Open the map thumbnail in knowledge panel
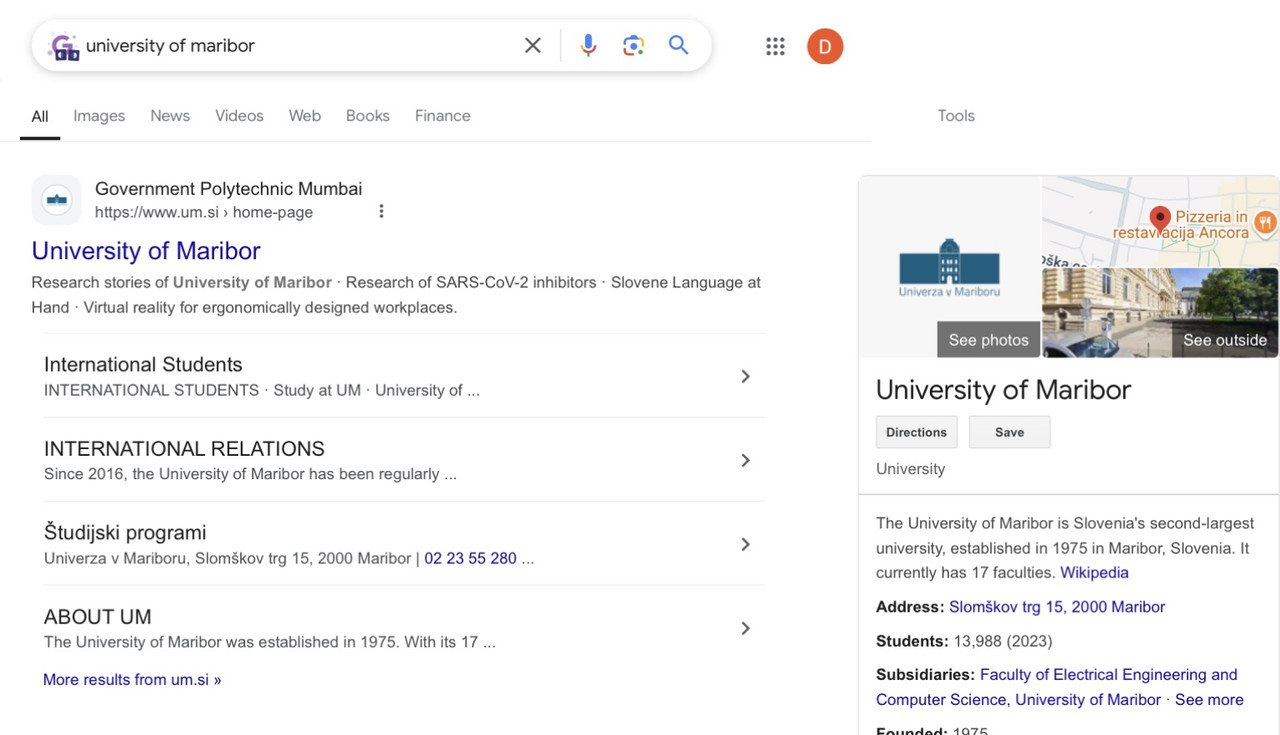The height and width of the screenshot is (735, 1280). coord(1160,221)
